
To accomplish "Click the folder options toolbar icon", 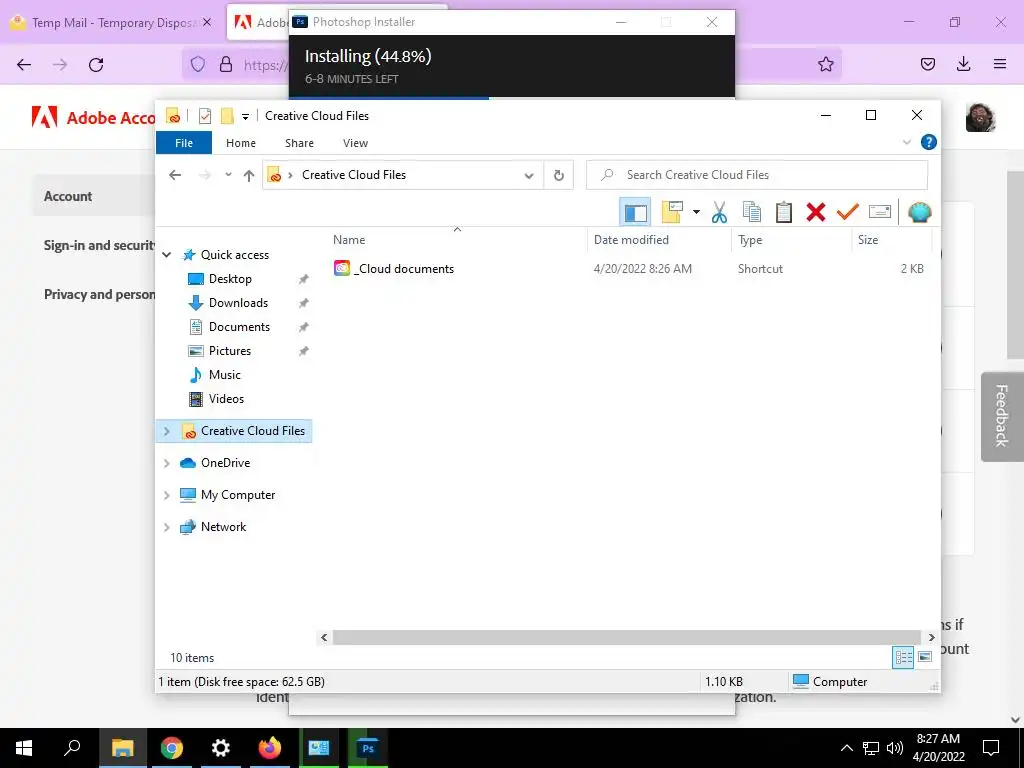I will 672,212.
